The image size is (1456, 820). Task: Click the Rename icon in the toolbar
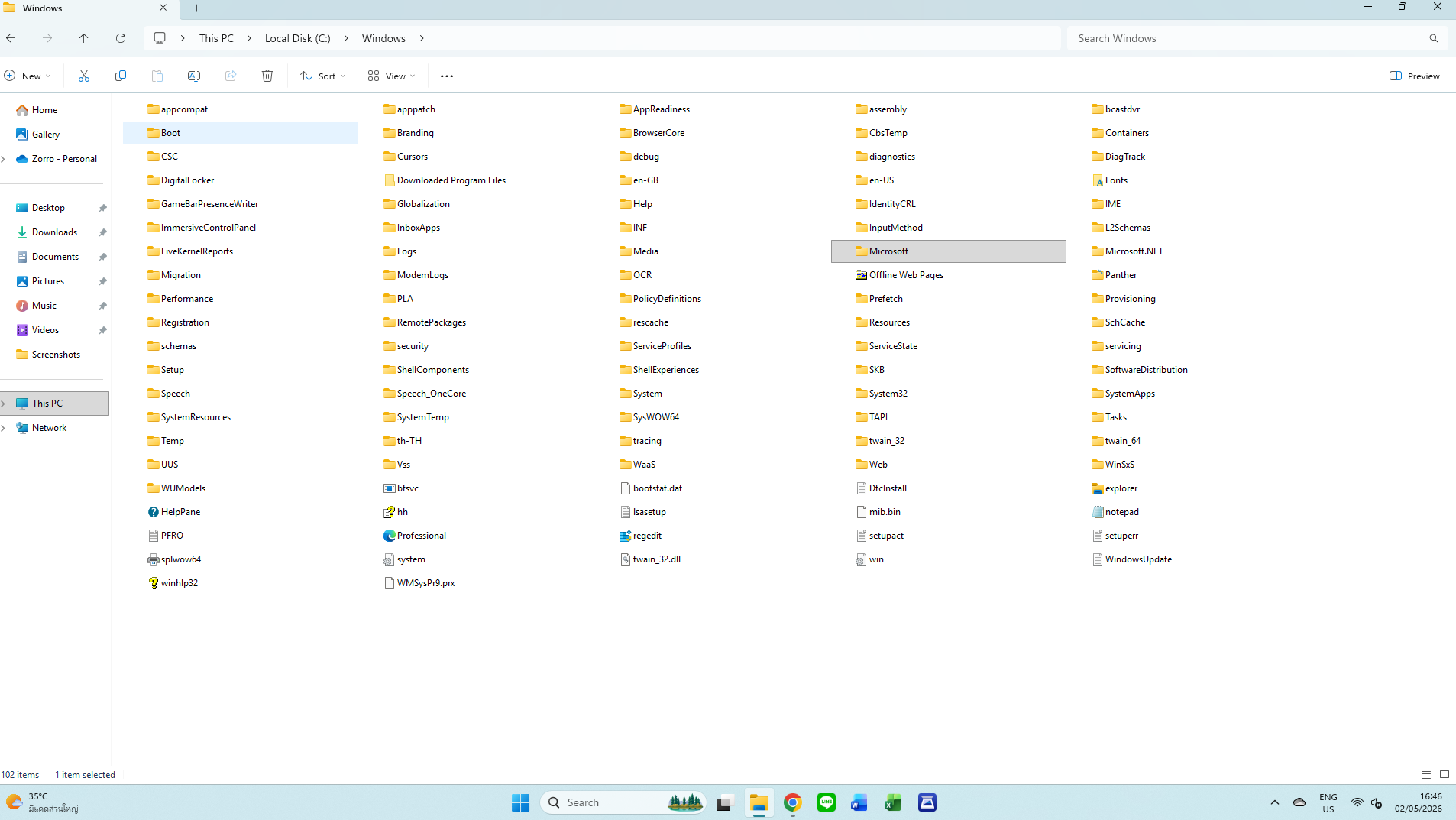(194, 76)
